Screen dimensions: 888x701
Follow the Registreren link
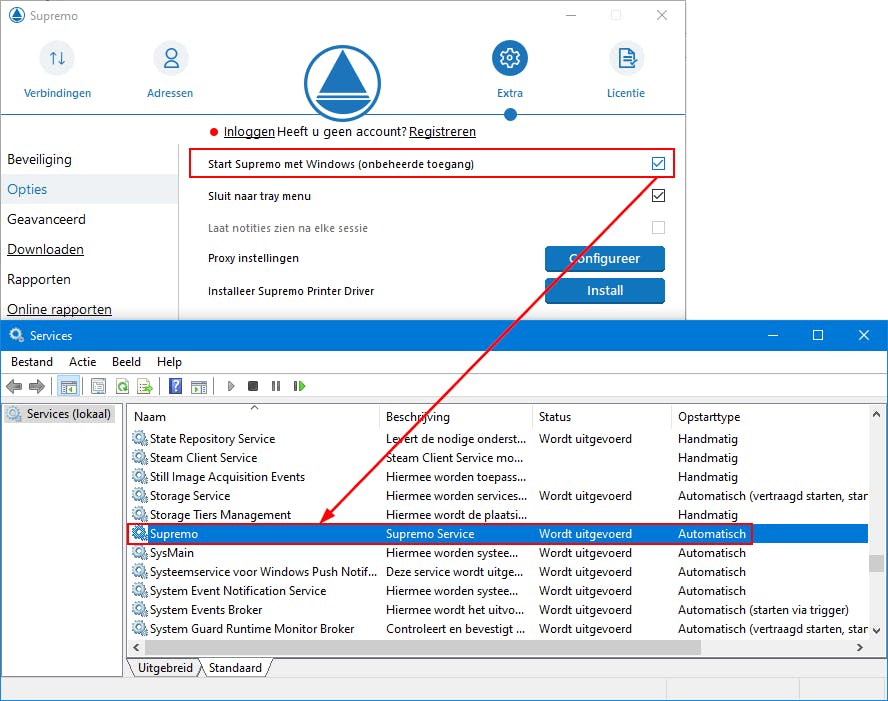[442, 131]
